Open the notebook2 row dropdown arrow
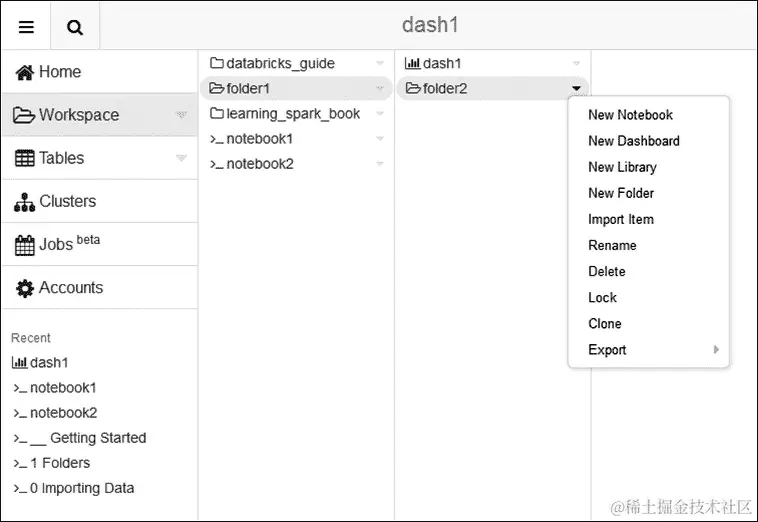The image size is (758, 522). pyautogui.click(x=380, y=164)
